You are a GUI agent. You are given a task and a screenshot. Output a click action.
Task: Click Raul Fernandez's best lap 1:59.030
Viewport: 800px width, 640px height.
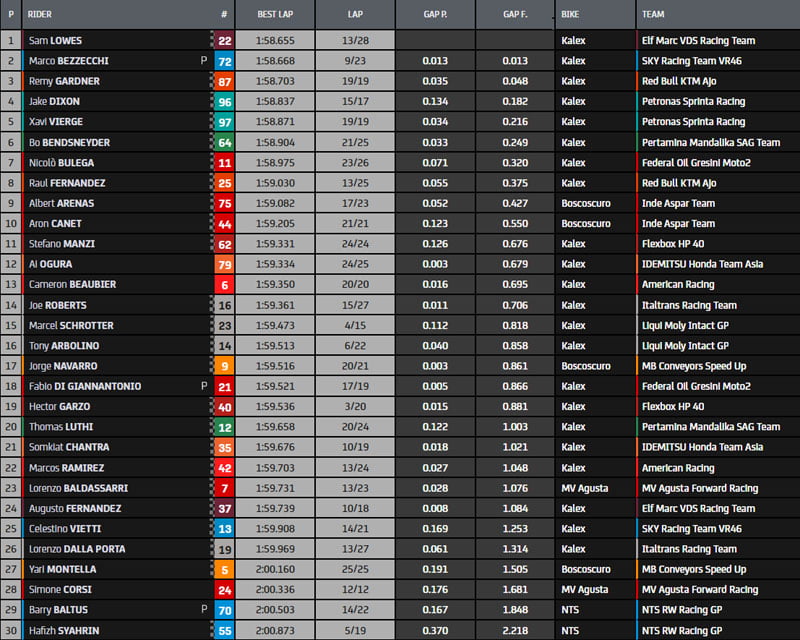click(275, 183)
